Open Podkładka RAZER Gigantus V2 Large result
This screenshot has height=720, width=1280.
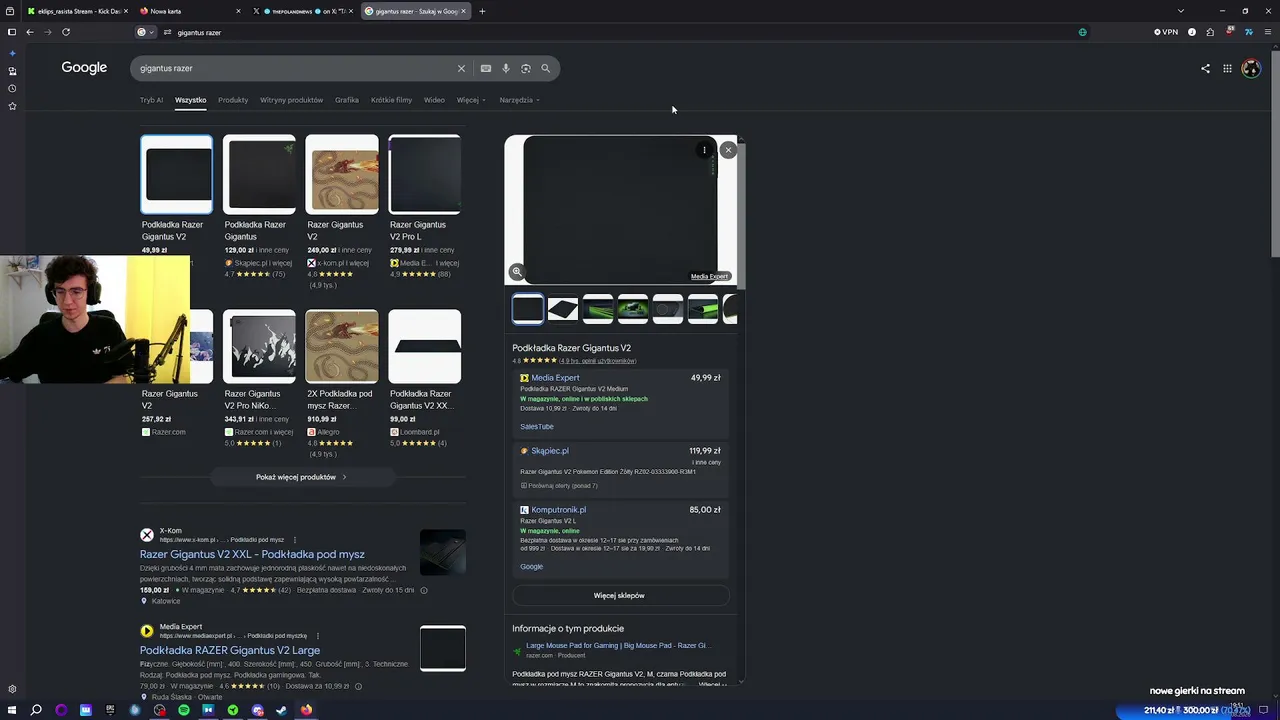point(230,650)
